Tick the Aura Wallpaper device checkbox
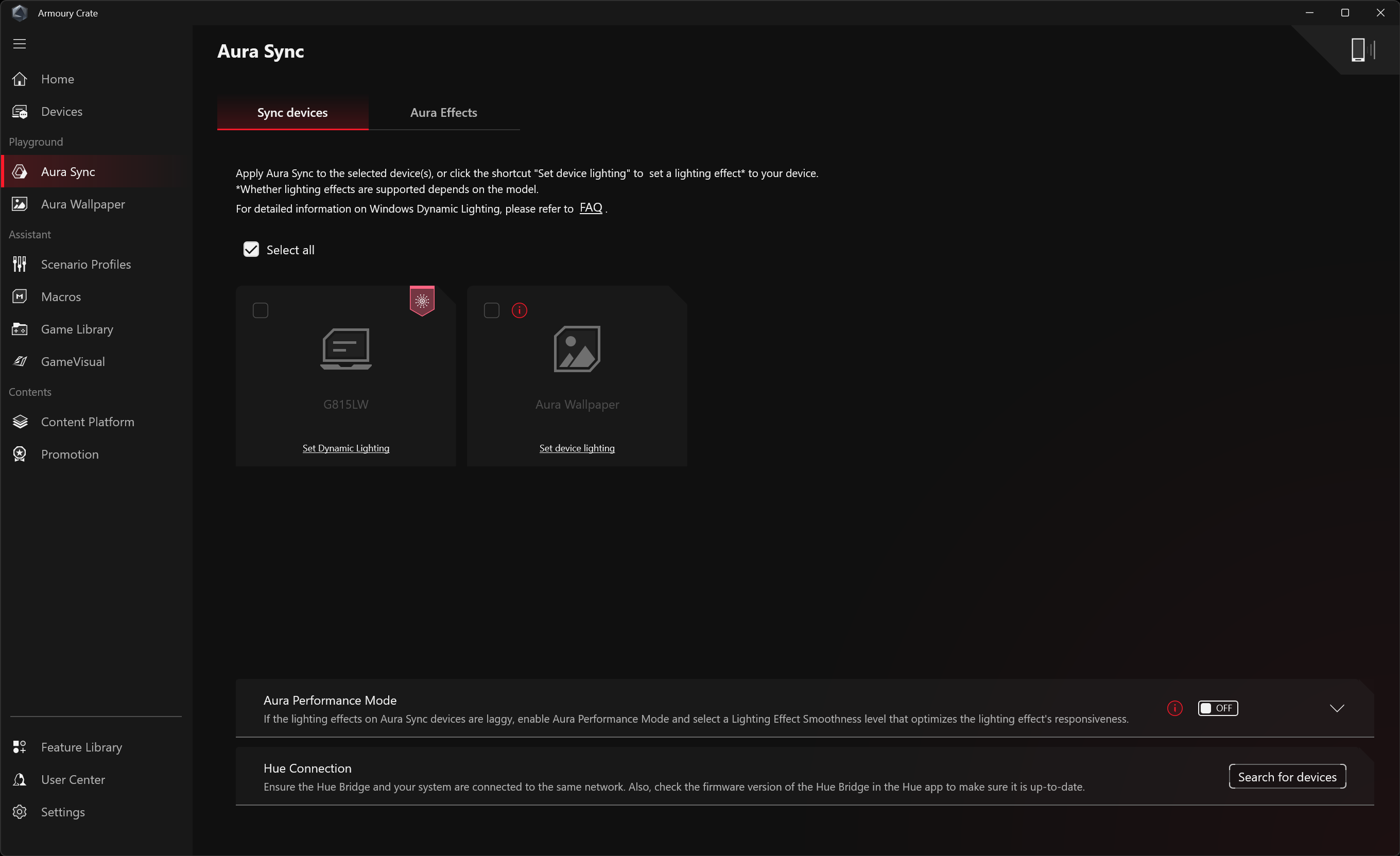 click(x=492, y=310)
